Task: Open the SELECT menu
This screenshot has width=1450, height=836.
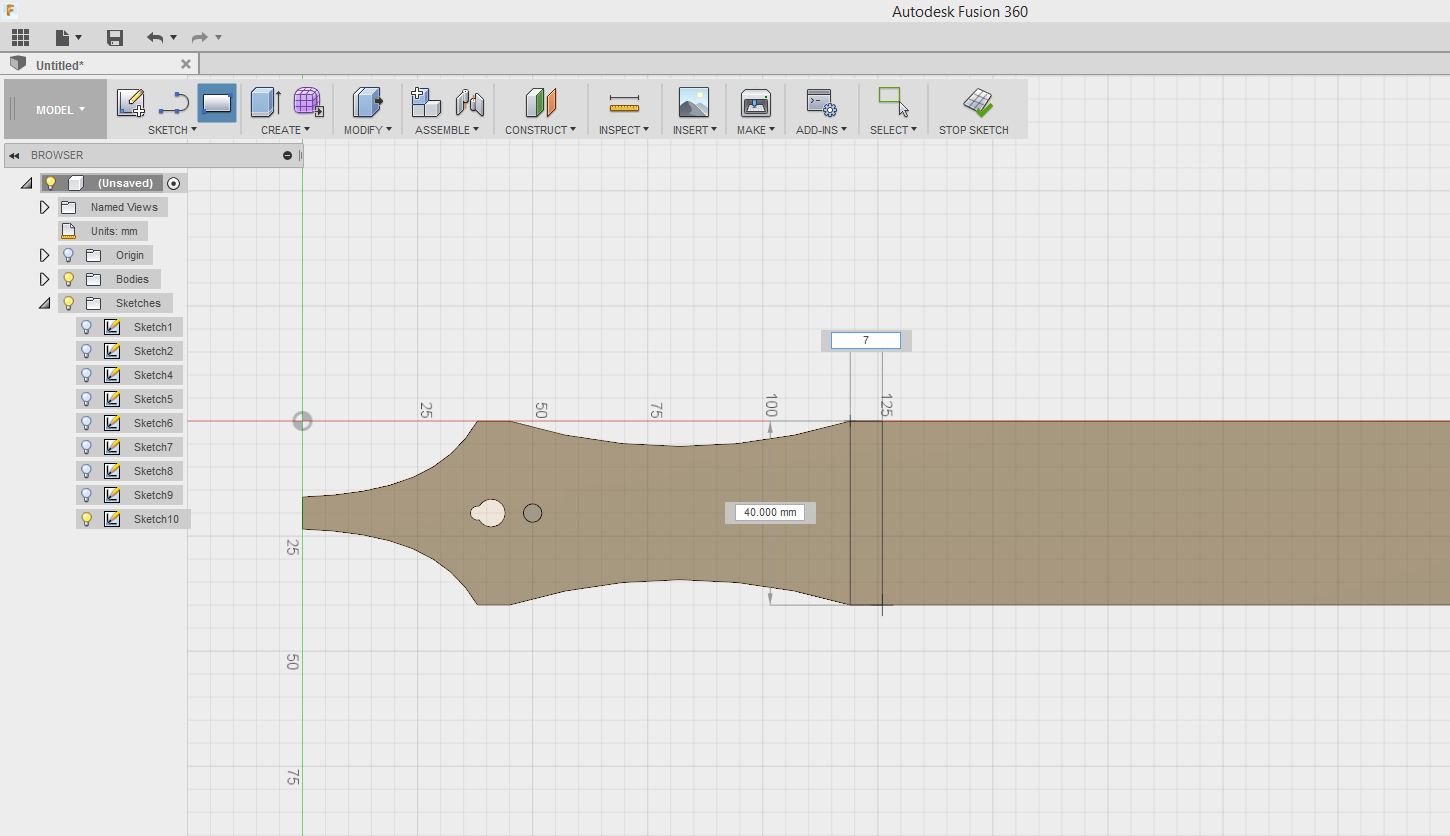Action: [x=893, y=130]
